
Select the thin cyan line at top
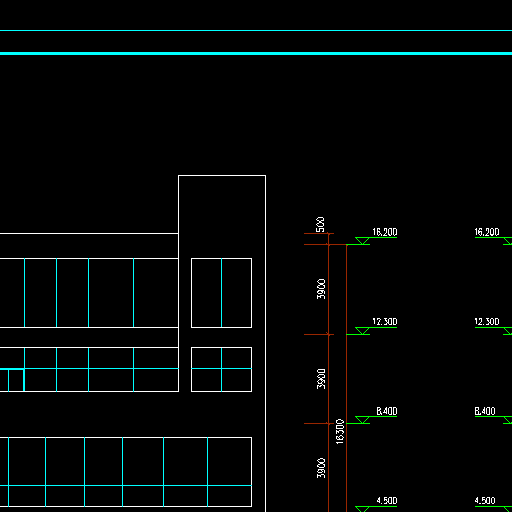click(256, 30)
